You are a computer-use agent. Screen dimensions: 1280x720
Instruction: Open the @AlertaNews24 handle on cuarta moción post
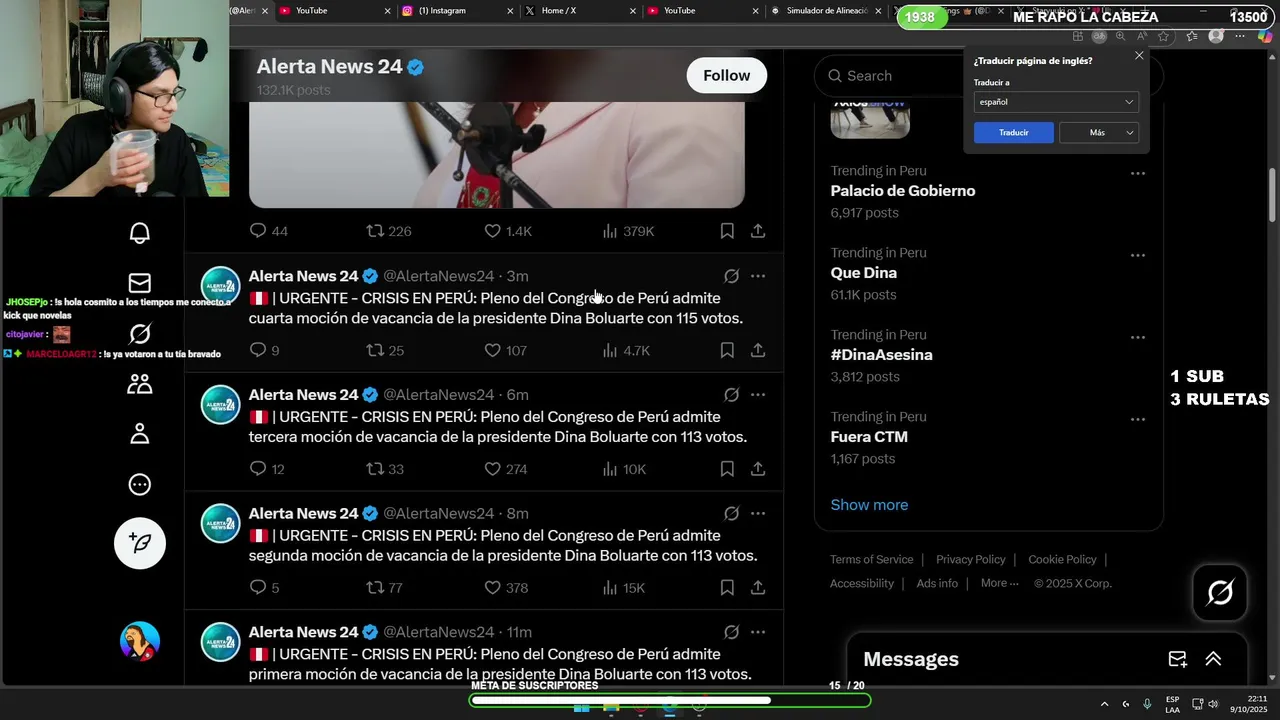(438, 276)
